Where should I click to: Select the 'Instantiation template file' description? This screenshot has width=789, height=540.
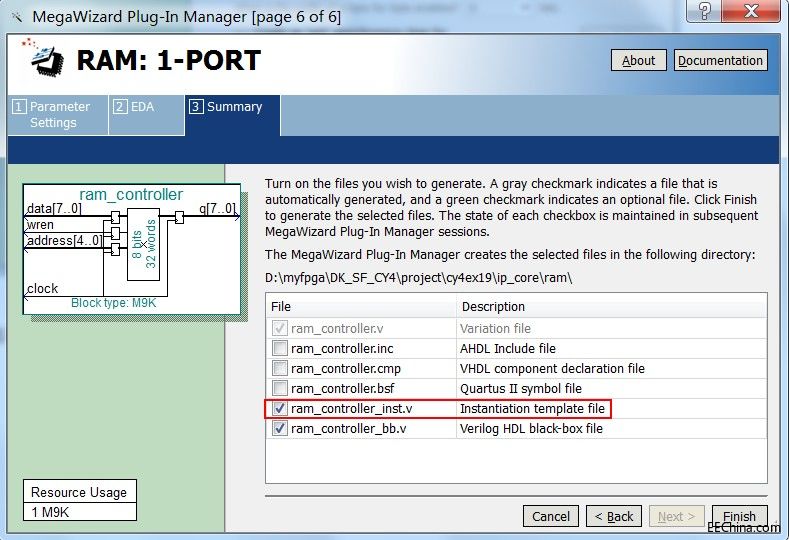point(532,409)
